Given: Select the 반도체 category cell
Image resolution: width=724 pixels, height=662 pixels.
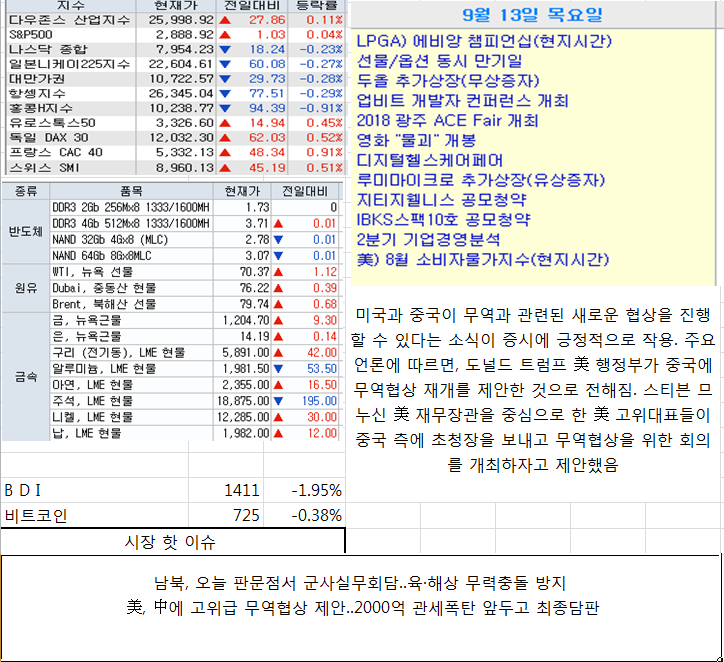Looking at the screenshot, I should click(24, 232).
